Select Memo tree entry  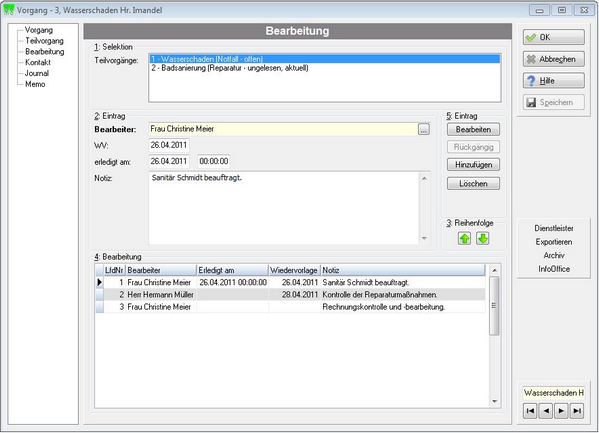(x=35, y=84)
